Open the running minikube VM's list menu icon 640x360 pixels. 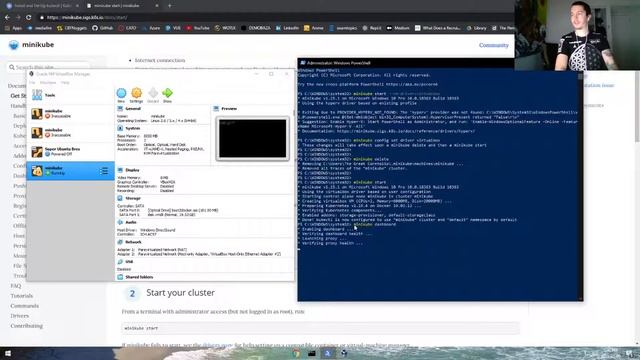click(x=104, y=171)
